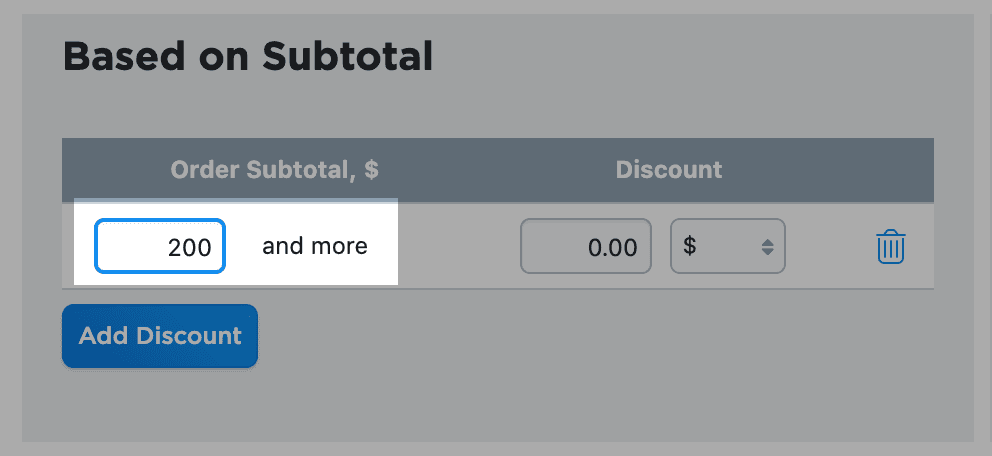Screen dimensions: 992x456
Task: Place cursor in the 200 subtotal box
Action: 160,246
